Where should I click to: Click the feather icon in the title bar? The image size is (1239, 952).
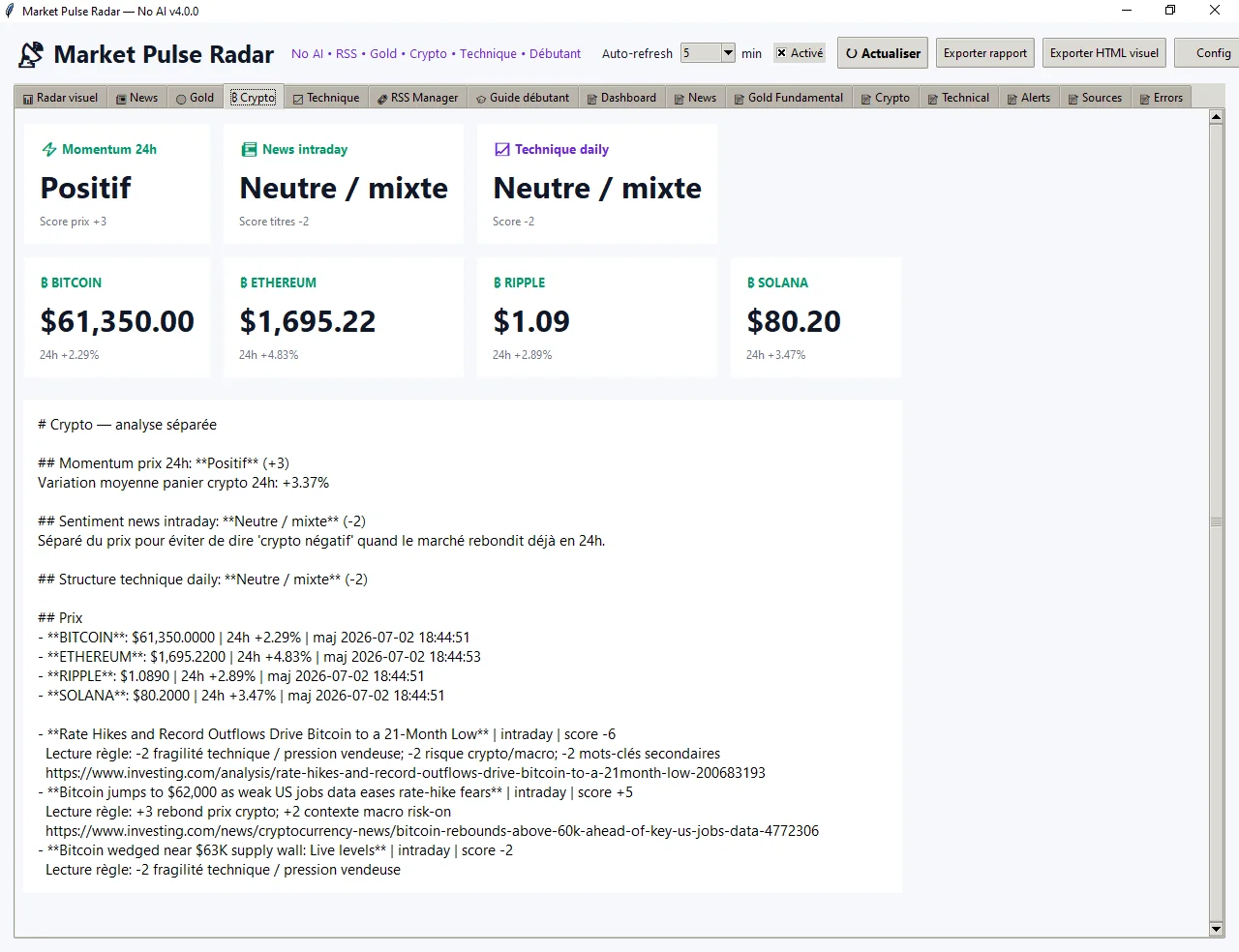pyautogui.click(x=10, y=11)
